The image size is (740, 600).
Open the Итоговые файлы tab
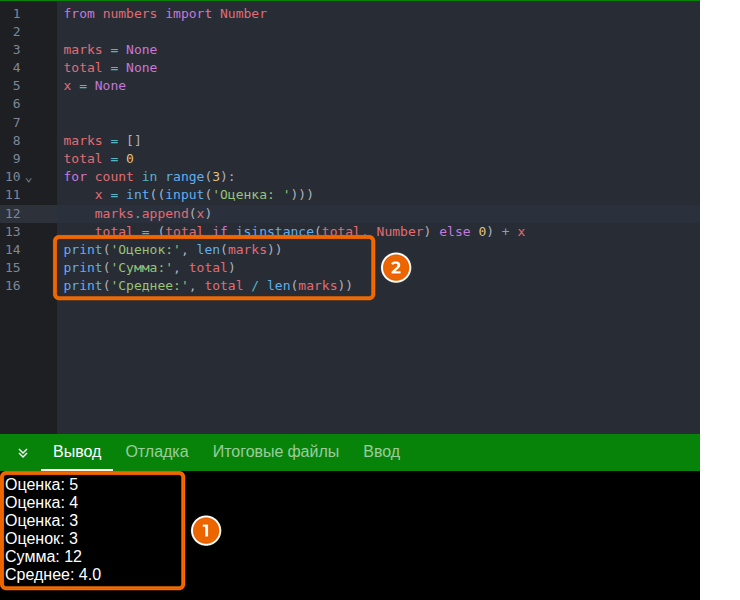(276, 452)
